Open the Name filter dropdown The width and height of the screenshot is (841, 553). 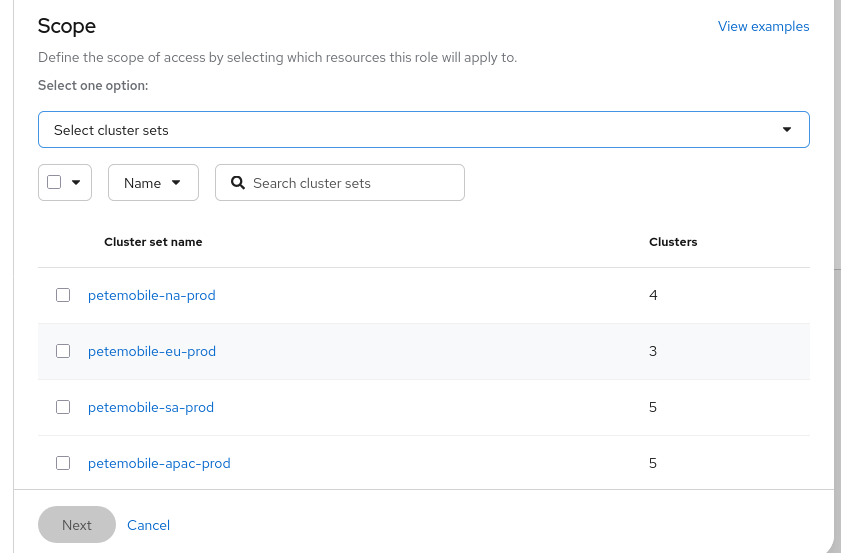(153, 183)
